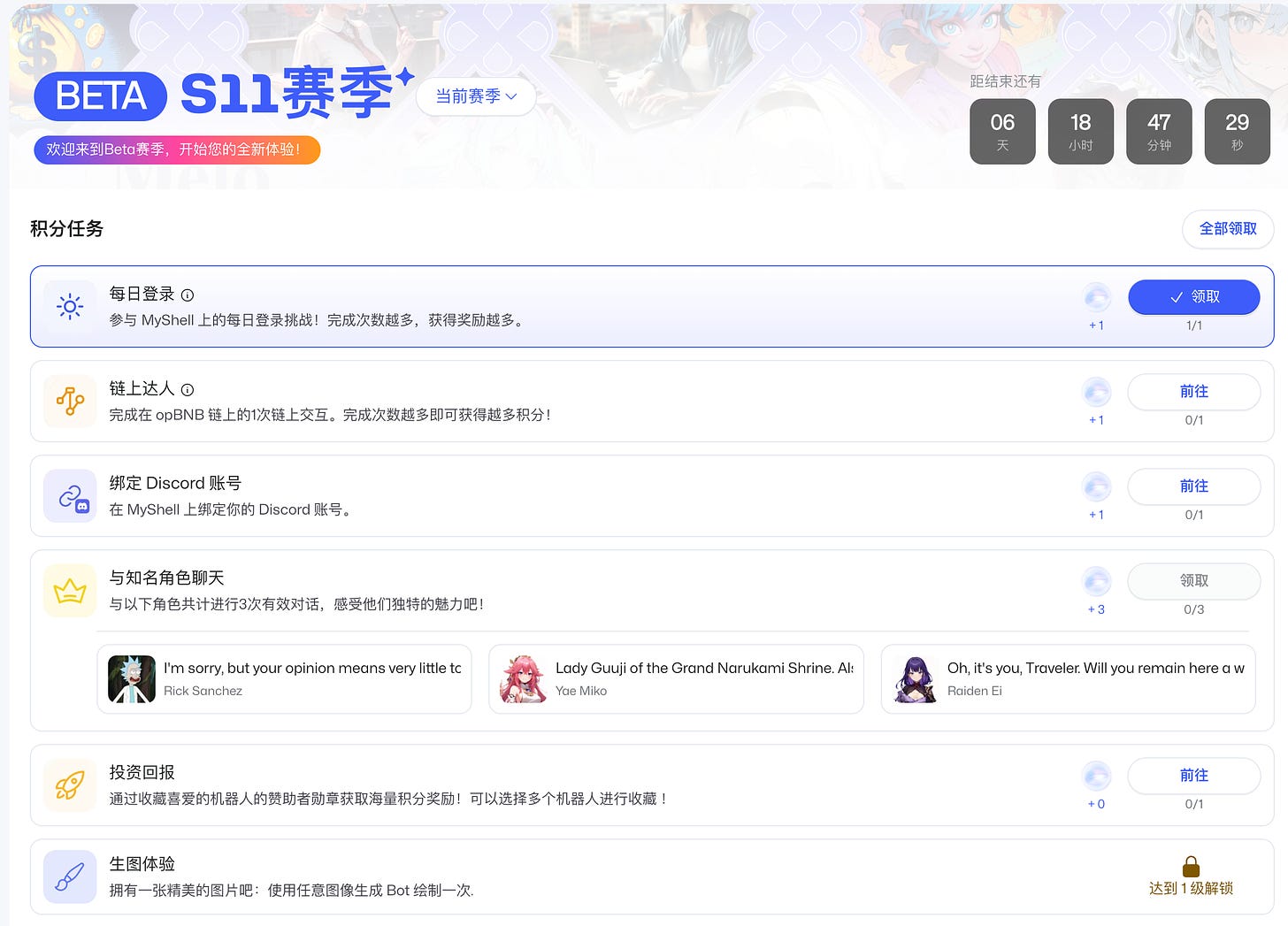The height and width of the screenshot is (926, 1288).
Task: Claim the daily login reward with 领取
Action: pos(1193,297)
